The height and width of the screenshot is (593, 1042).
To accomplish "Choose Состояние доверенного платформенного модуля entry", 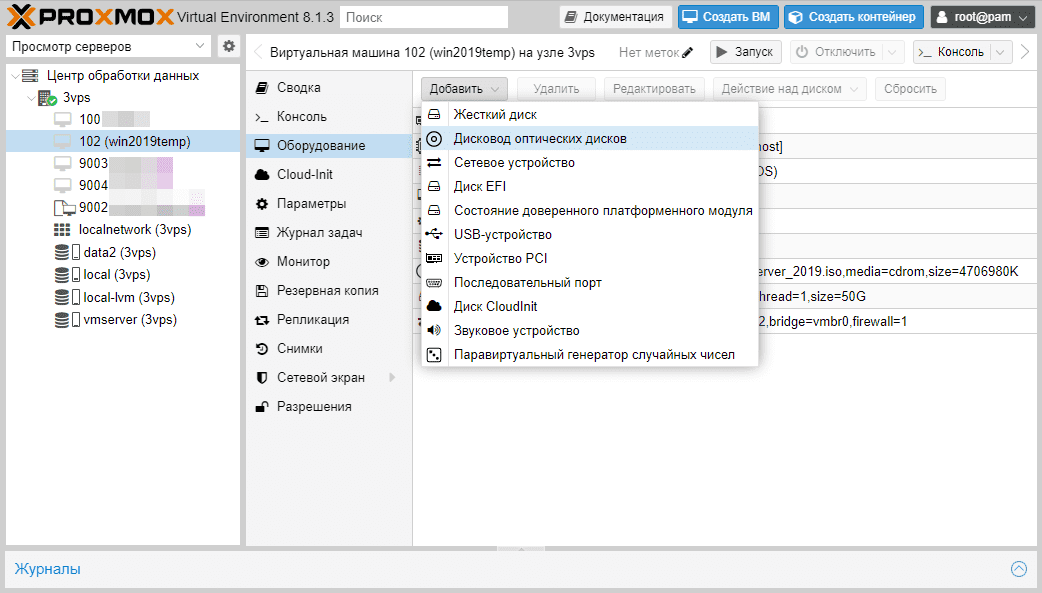I will point(590,211).
